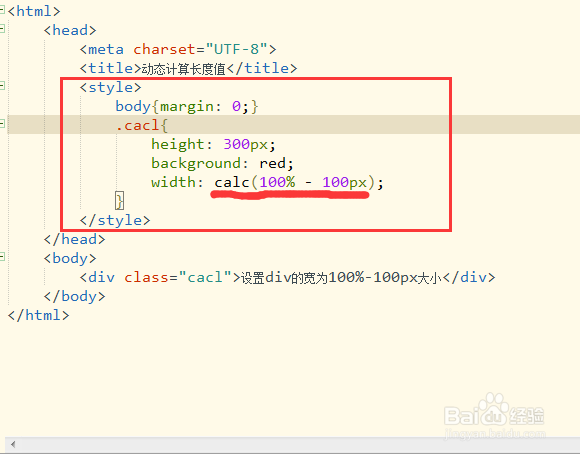This screenshot has height=455, width=580.
Task: Click the horizontal scrollbar left arrow
Action: tap(13, 444)
